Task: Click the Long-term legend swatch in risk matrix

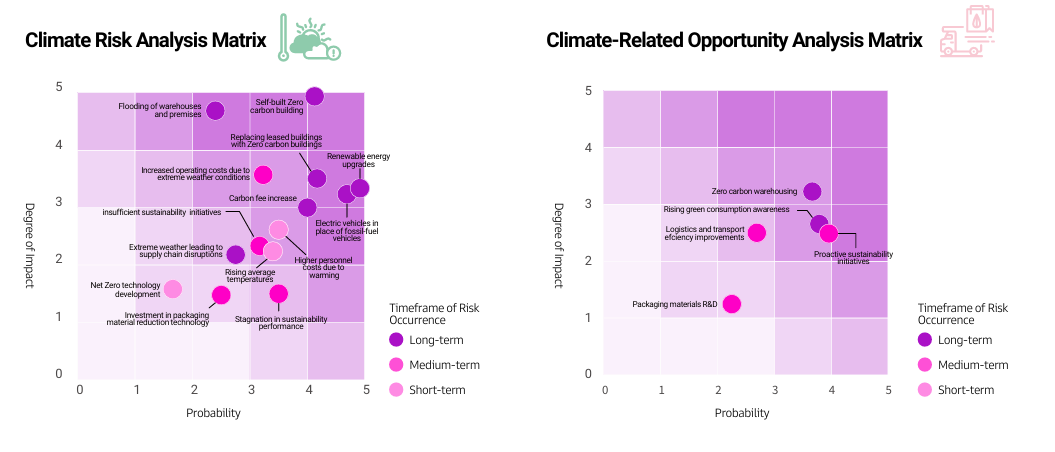Action: (397, 339)
